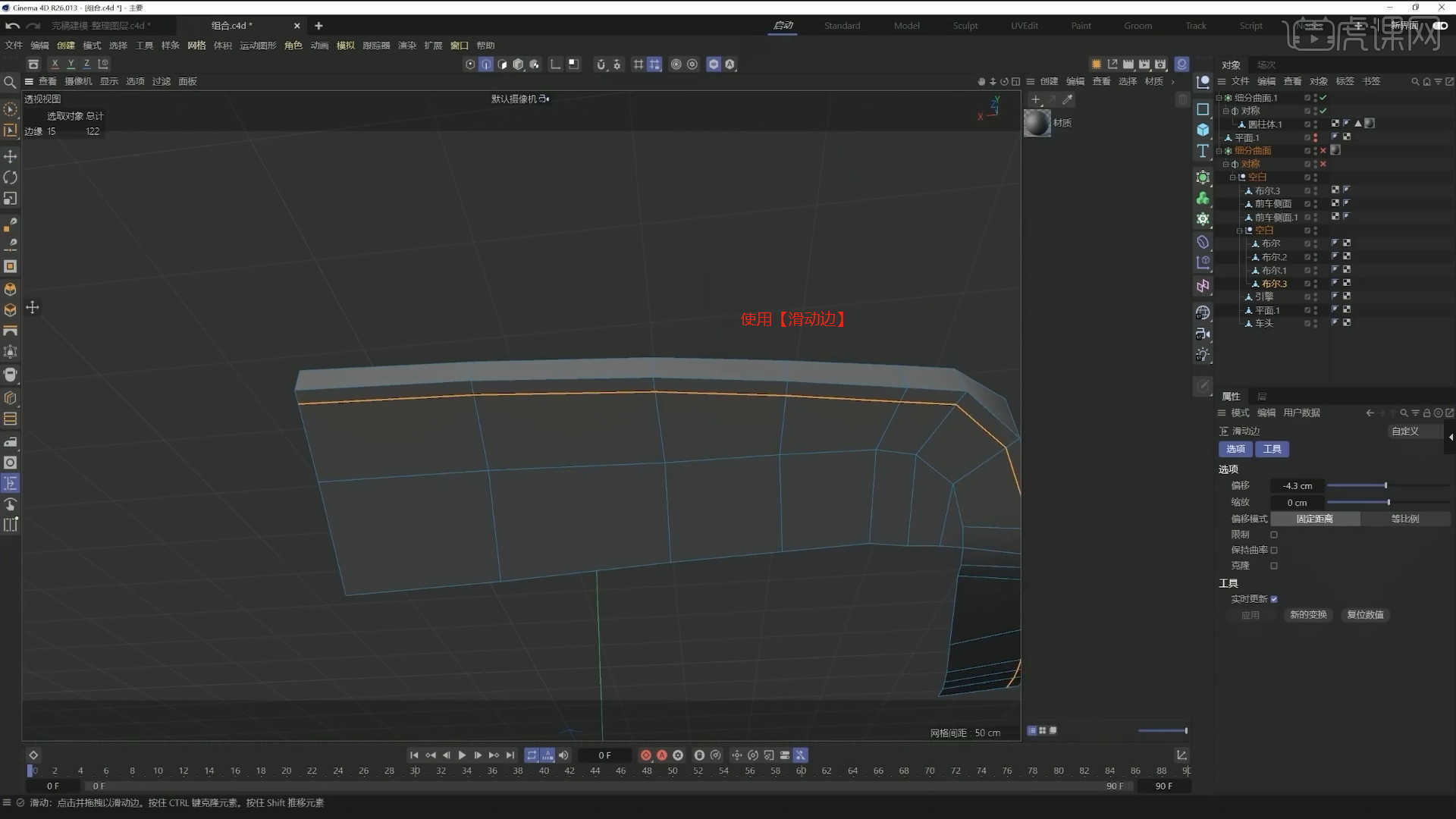Click the add new material plus icon

pyautogui.click(x=1036, y=99)
